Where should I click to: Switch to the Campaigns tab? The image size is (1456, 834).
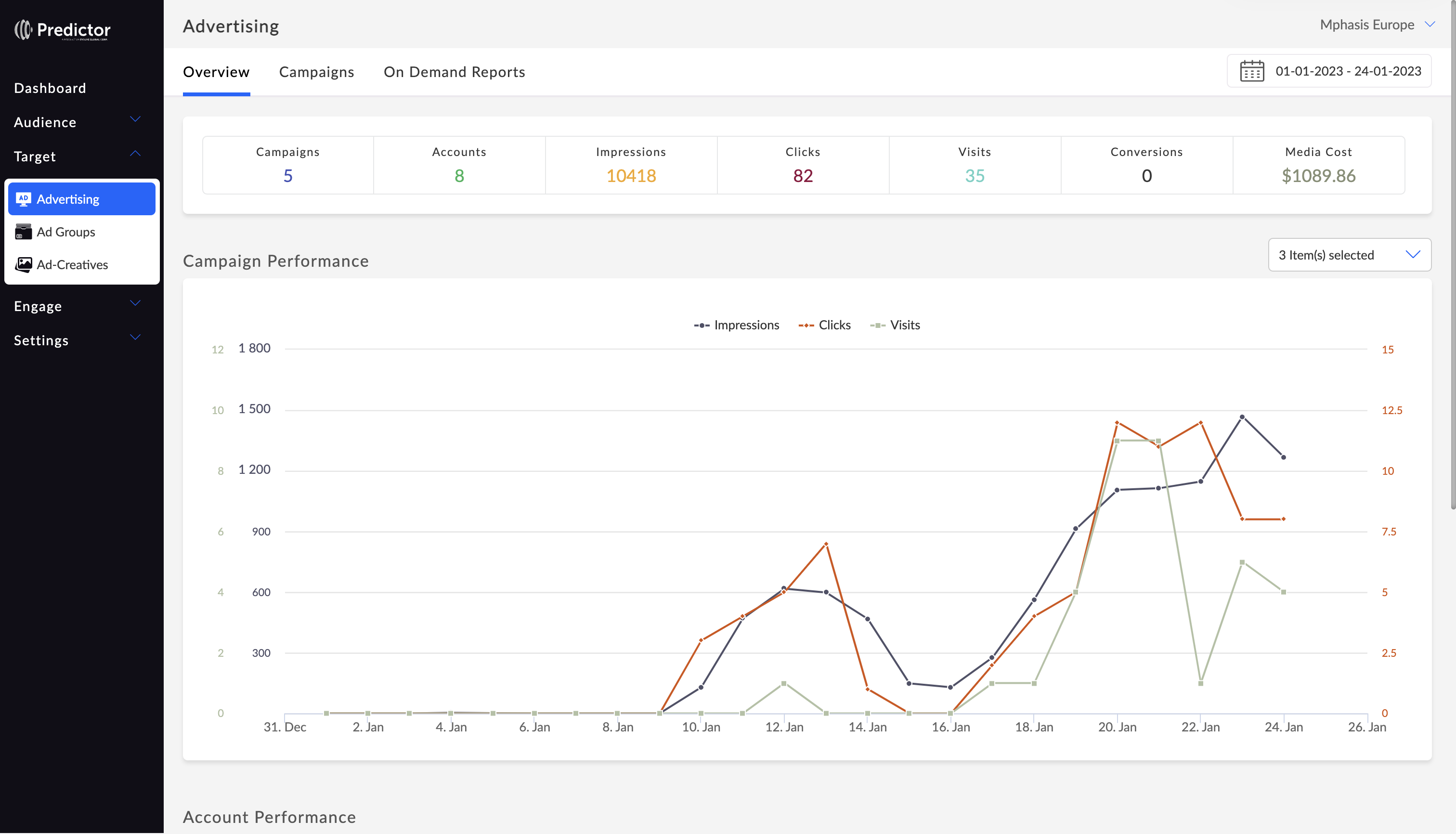pos(316,72)
